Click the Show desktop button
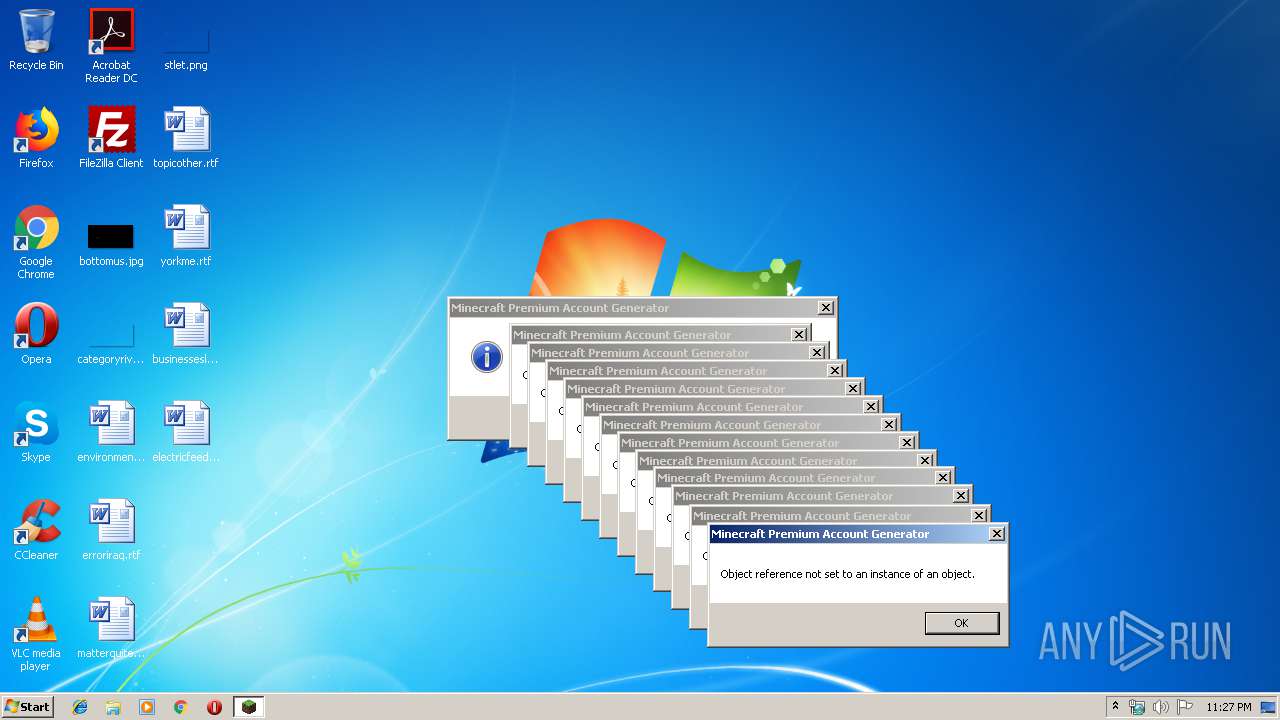Image resolution: width=1280 pixels, height=720 pixels. pos(1269,707)
